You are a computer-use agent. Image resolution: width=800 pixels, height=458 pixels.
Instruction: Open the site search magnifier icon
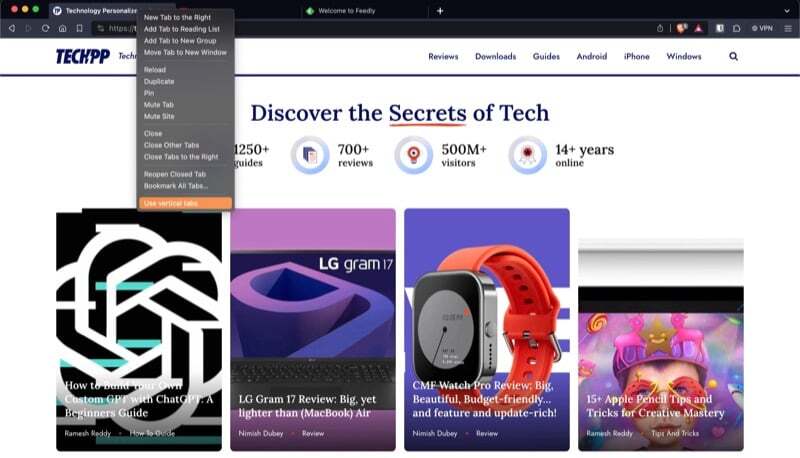(x=733, y=57)
